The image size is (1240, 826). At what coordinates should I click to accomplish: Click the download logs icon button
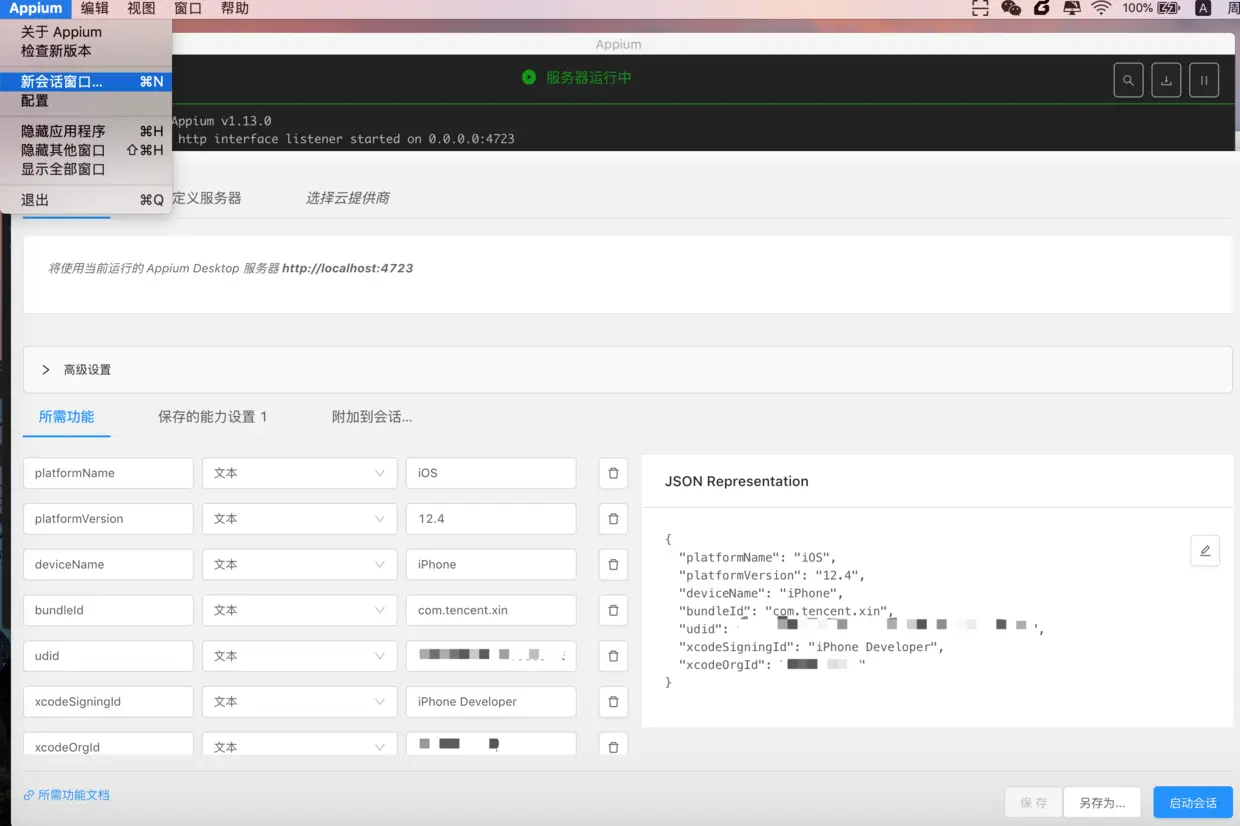(1166, 80)
